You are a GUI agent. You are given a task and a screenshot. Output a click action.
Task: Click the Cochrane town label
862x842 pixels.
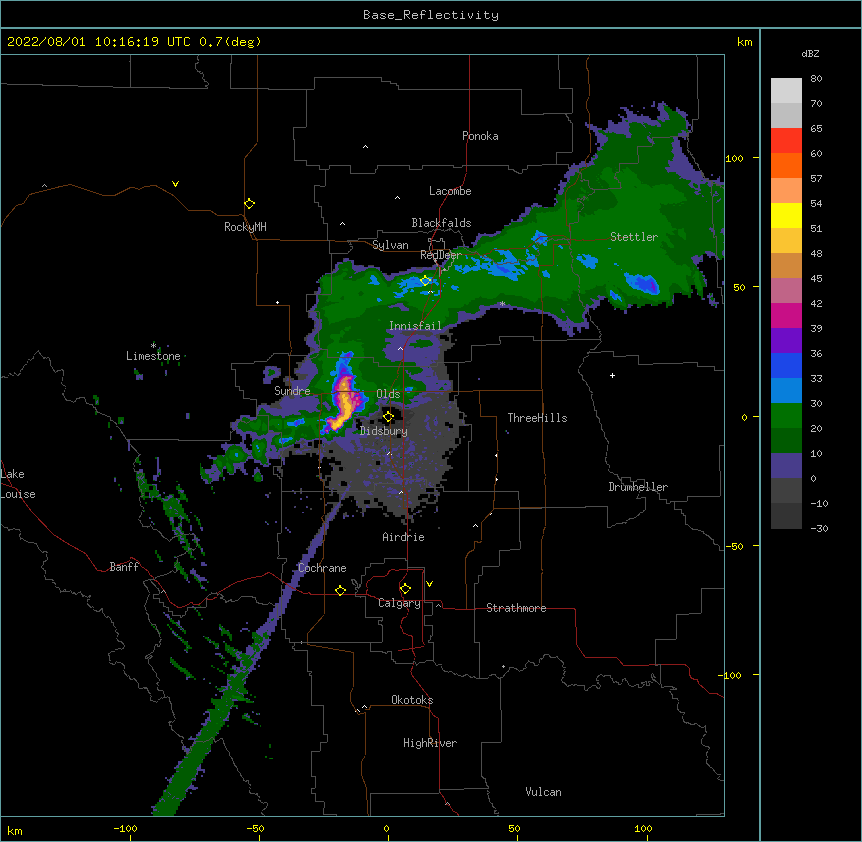[x=322, y=568]
